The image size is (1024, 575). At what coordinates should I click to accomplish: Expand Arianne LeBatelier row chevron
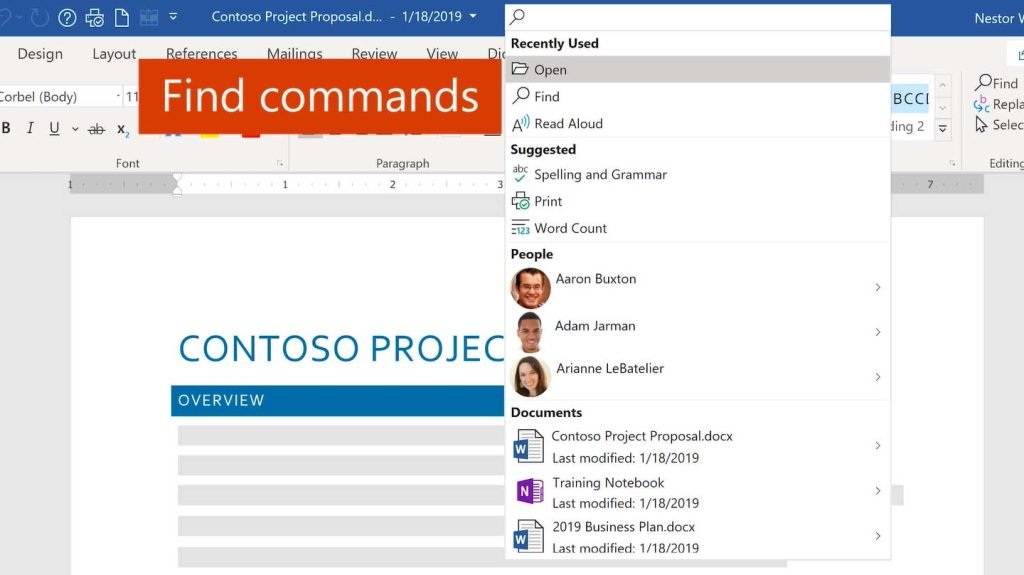(x=878, y=377)
